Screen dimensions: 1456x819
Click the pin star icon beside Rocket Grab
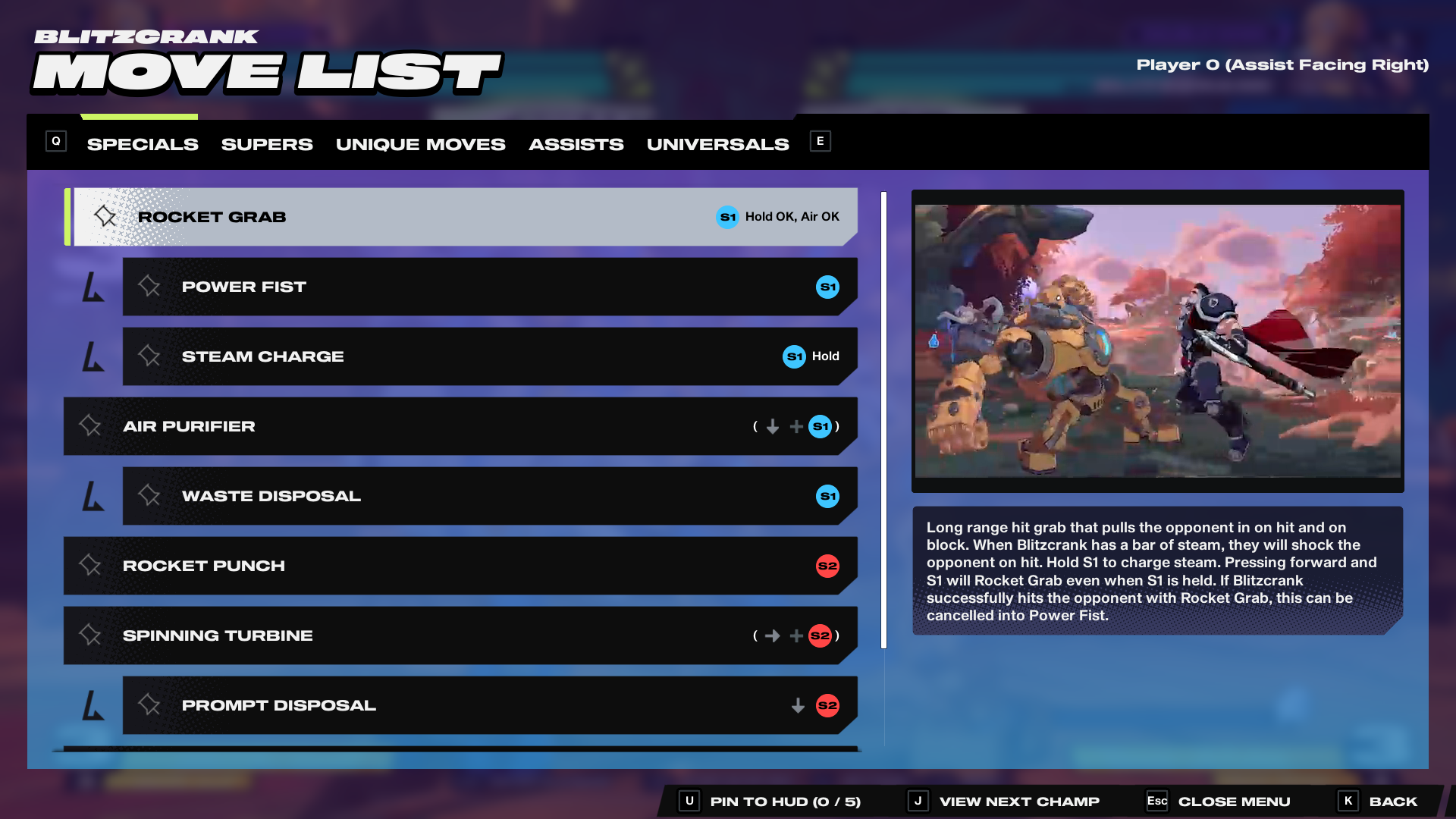pos(105,217)
